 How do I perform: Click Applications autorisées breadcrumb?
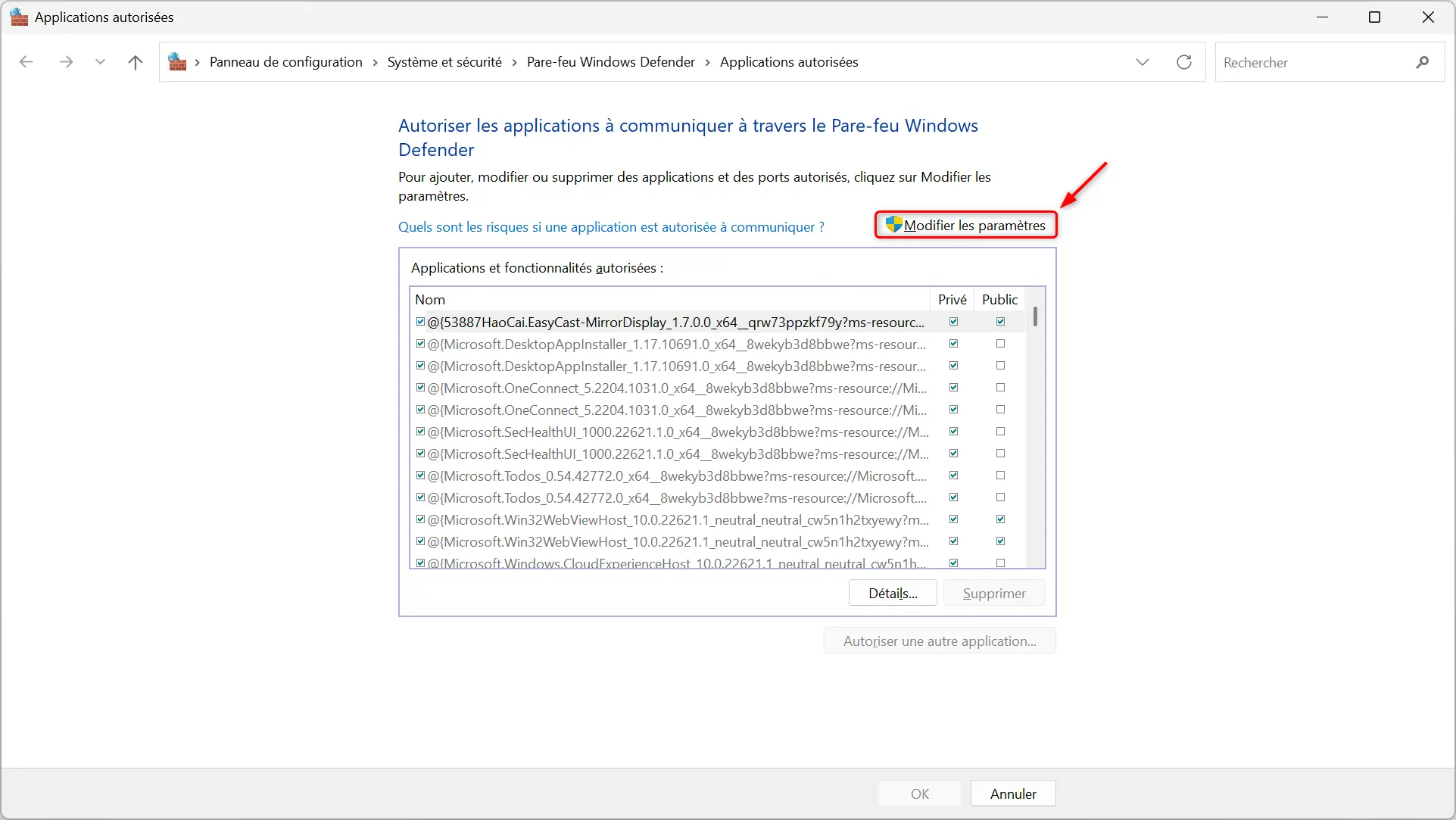click(789, 62)
